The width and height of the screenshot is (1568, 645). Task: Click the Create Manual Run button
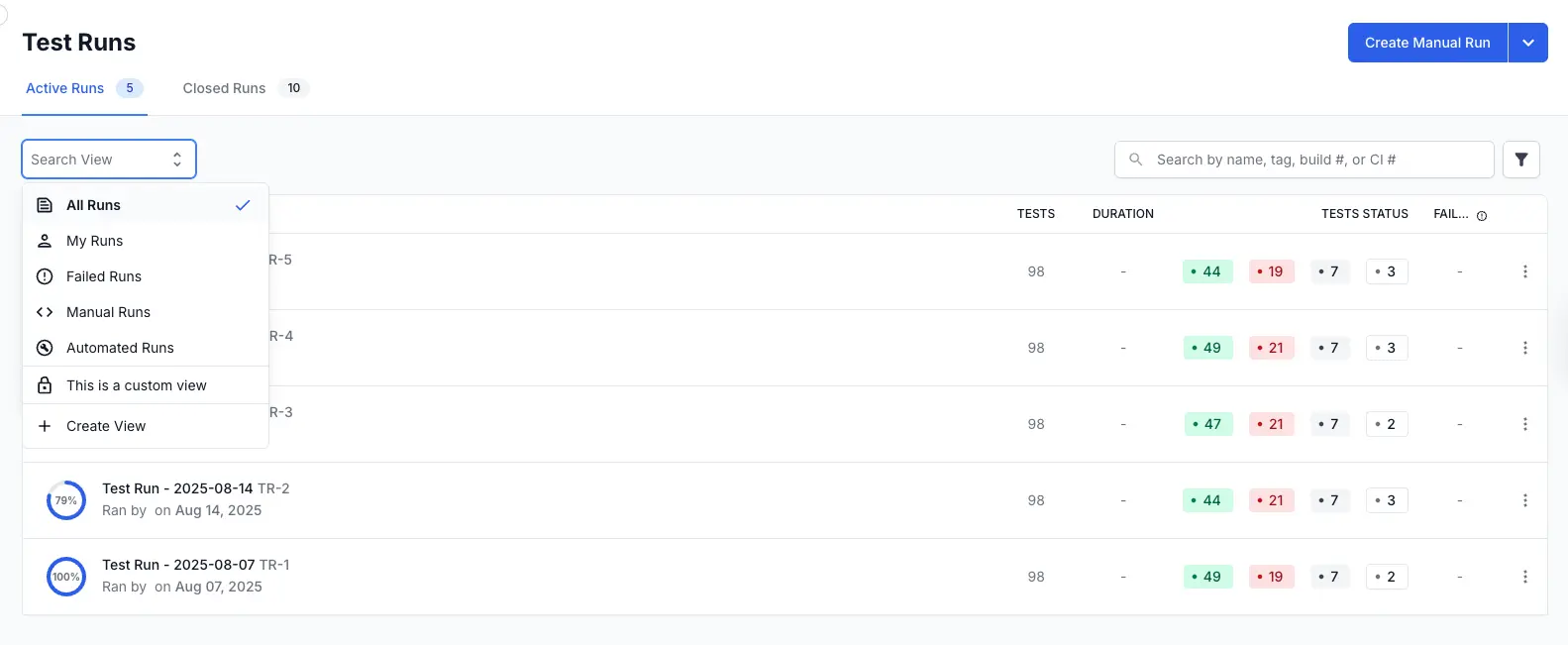[1426, 43]
